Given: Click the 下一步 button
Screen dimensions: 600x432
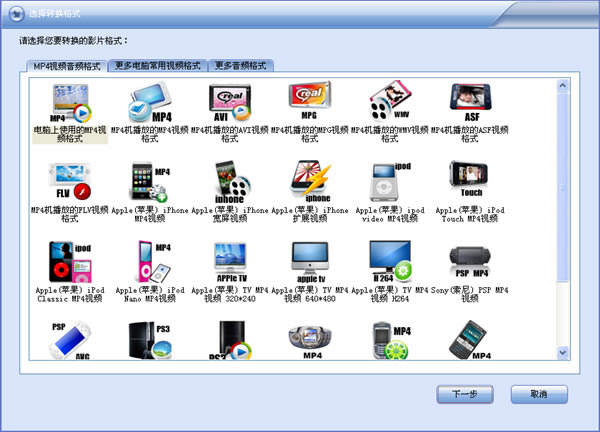Looking at the screenshot, I should point(465,394).
